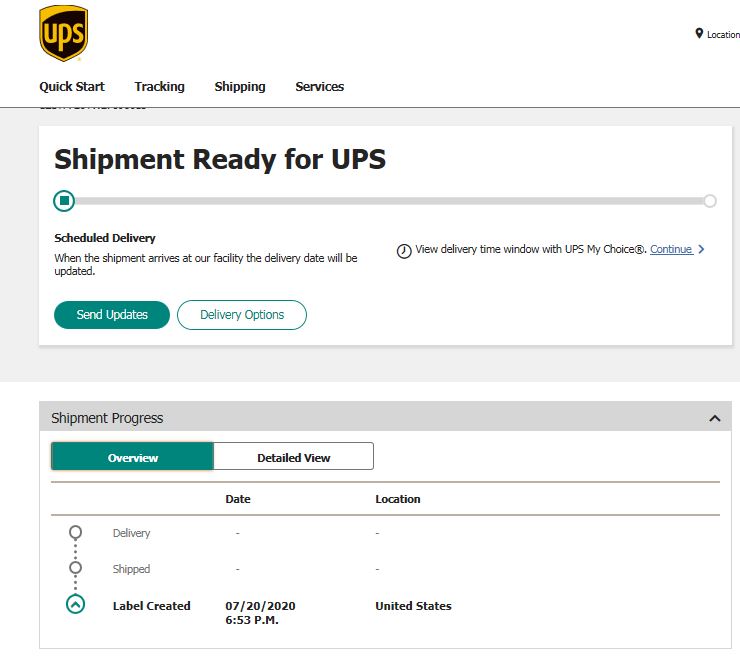Collapse the Shipment Progress panel
The width and height of the screenshot is (740, 666).
tap(714, 418)
